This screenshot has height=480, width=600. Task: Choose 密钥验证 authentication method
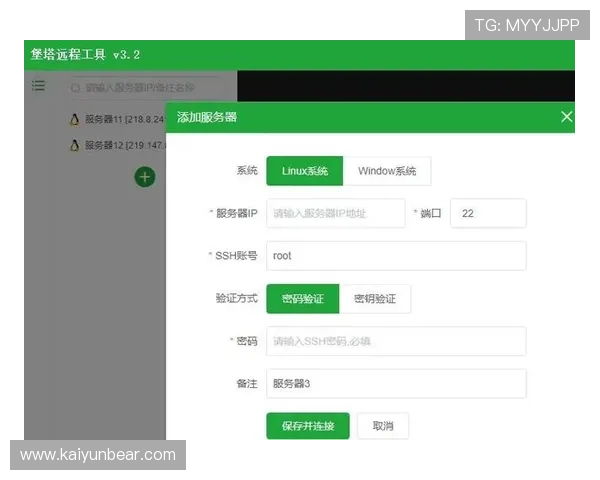375,299
